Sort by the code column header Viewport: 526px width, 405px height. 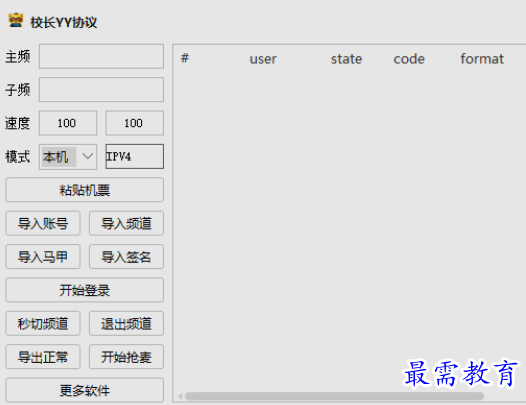pyautogui.click(x=409, y=59)
